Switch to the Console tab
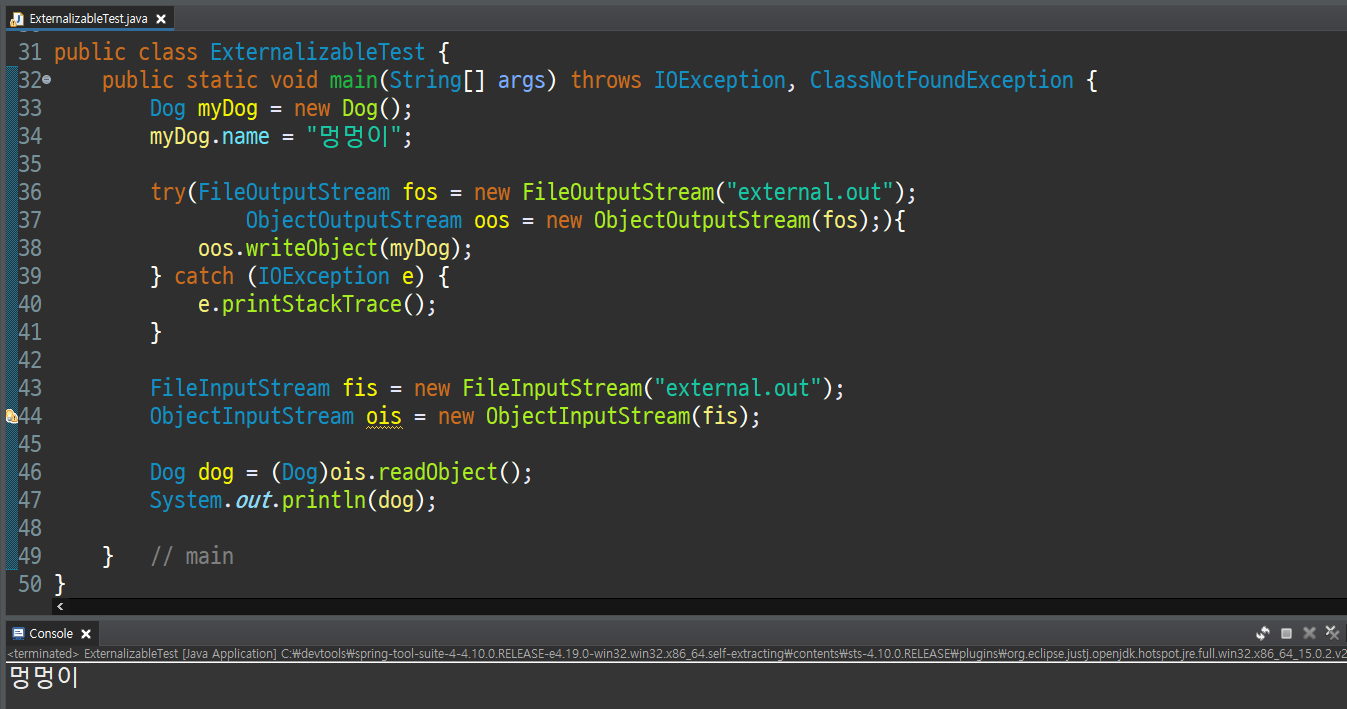Viewport: 1347px width, 709px height. pos(51,633)
